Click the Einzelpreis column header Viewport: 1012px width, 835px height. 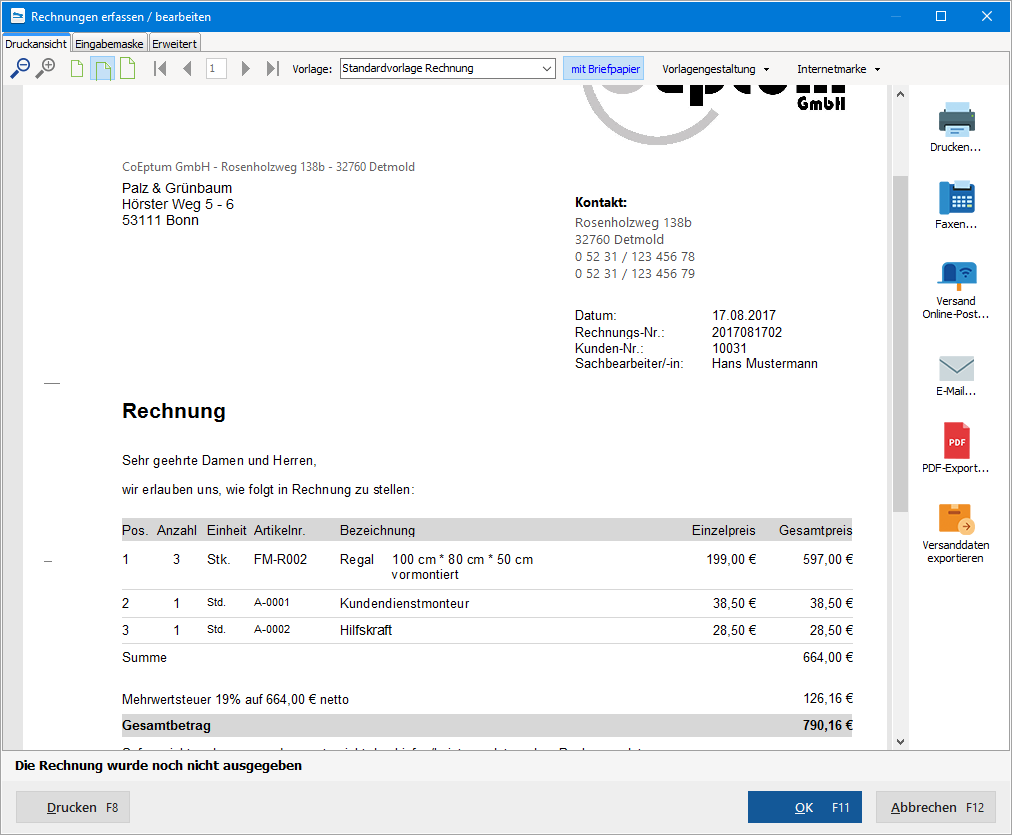[724, 530]
